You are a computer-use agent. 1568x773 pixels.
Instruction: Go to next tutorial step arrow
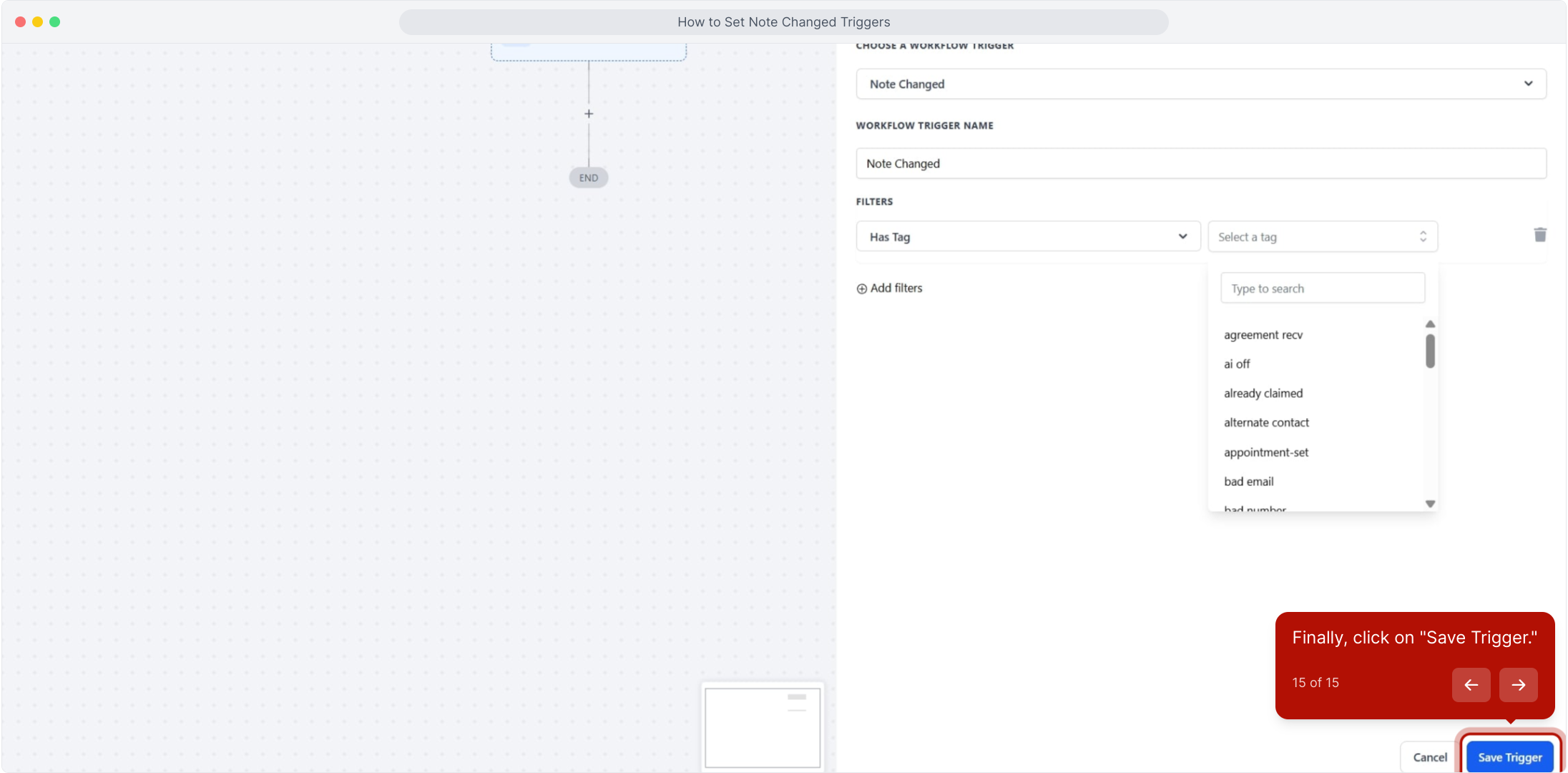1518,685
